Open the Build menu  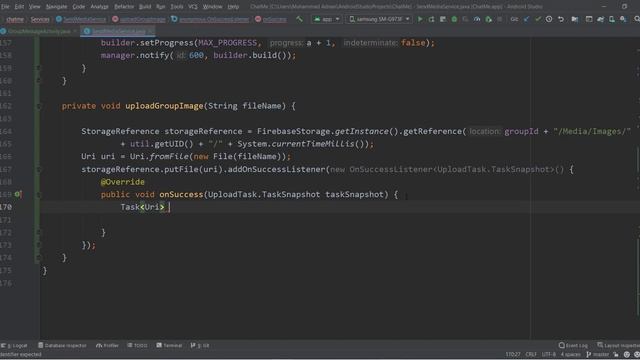[x=145, y=7]
